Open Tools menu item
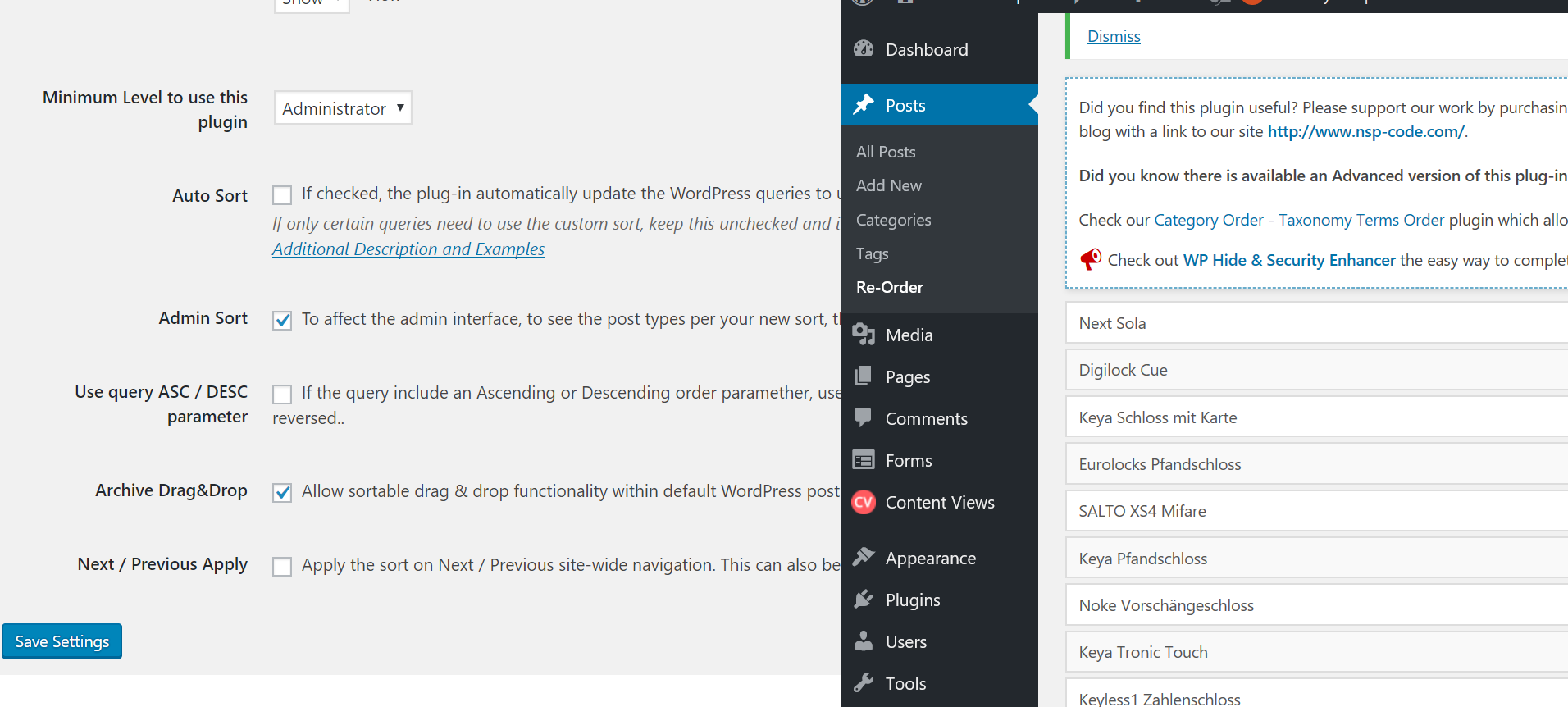Image resolution: width=1568 pixels, height=707 pixels. tap(940, 683)
